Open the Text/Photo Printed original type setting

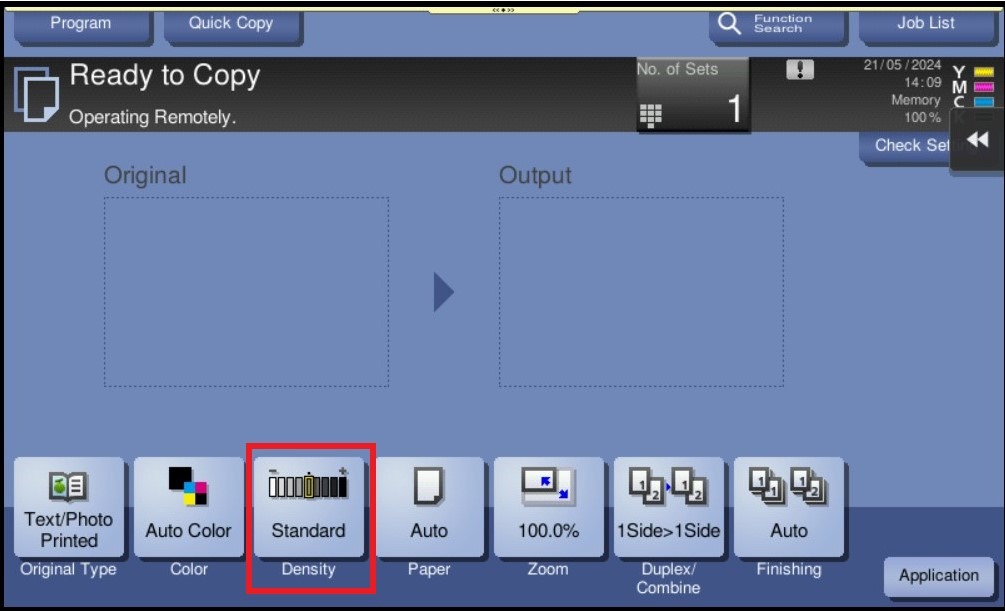tap(69, 508)
